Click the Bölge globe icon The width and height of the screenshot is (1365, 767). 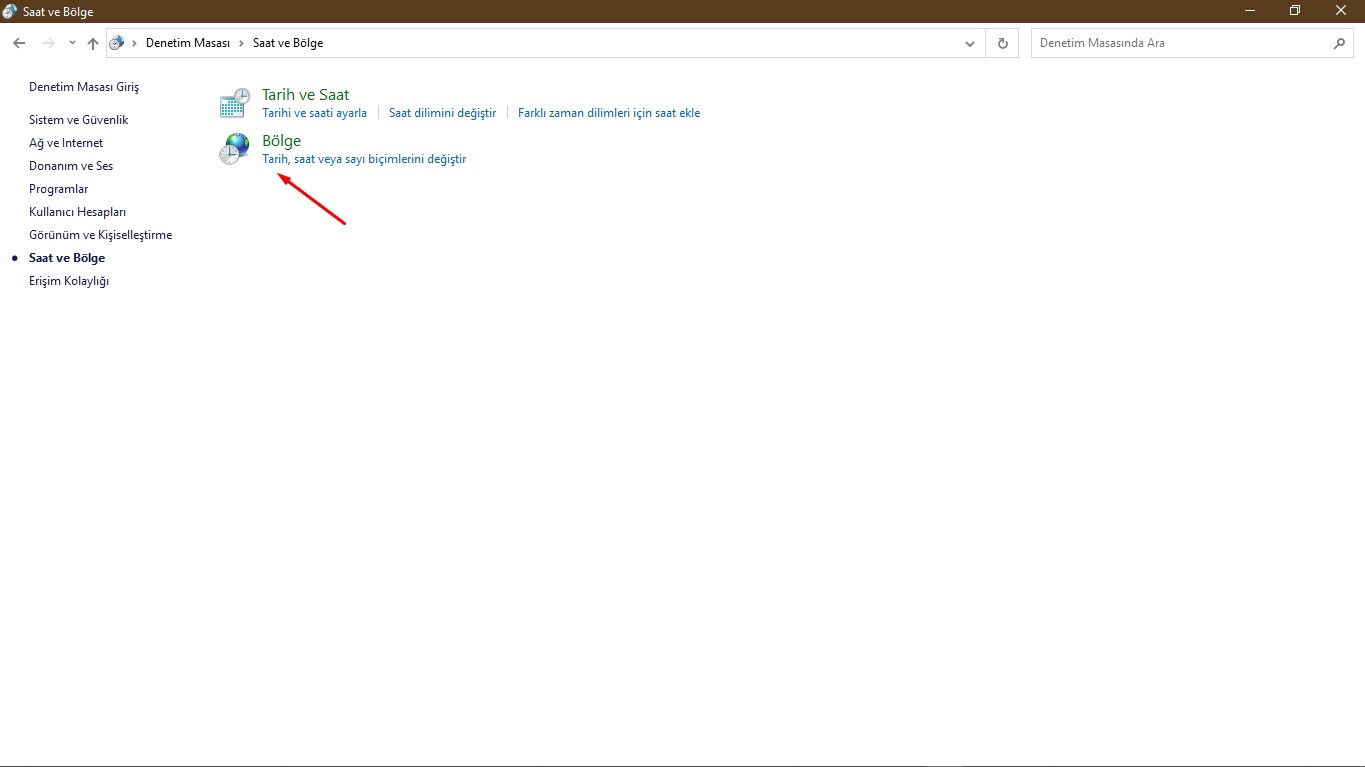pos(235,149)
